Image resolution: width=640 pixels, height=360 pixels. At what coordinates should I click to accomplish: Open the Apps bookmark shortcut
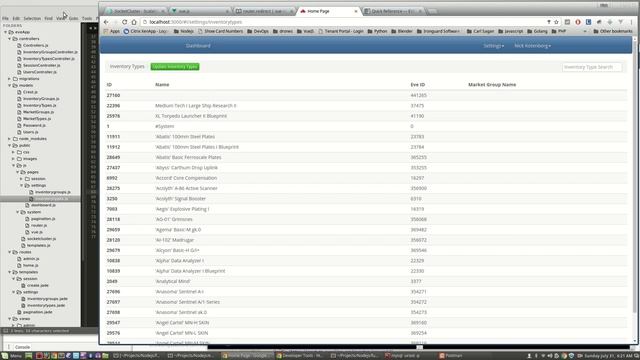point(112,31)
